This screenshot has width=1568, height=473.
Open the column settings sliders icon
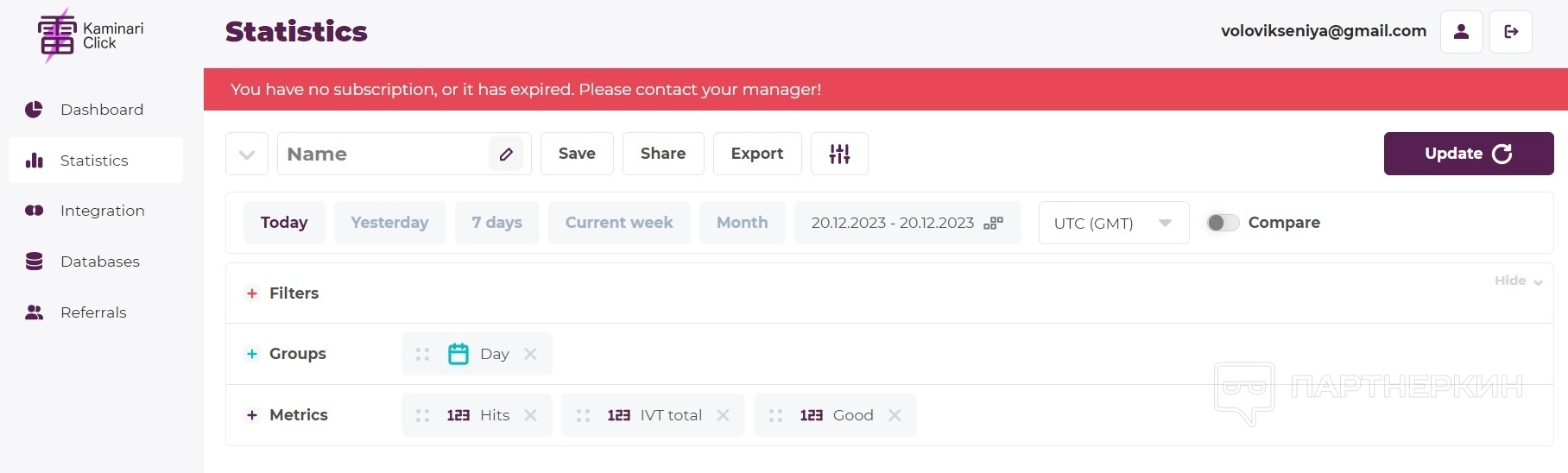(839, 154)
